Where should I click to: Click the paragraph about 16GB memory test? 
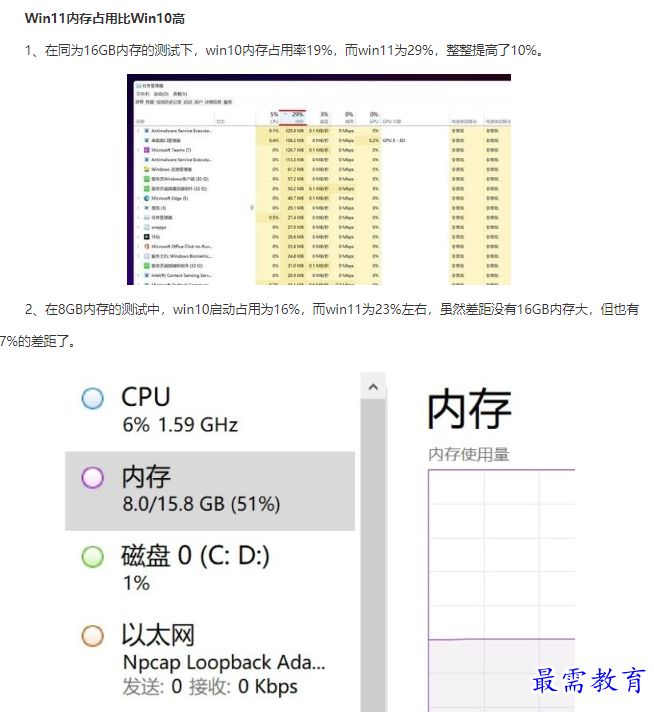(285, 50)
